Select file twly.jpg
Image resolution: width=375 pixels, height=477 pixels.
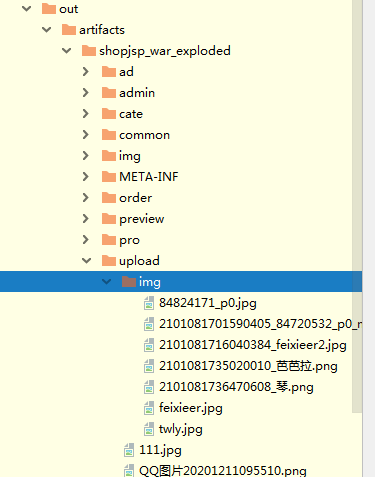181,429
